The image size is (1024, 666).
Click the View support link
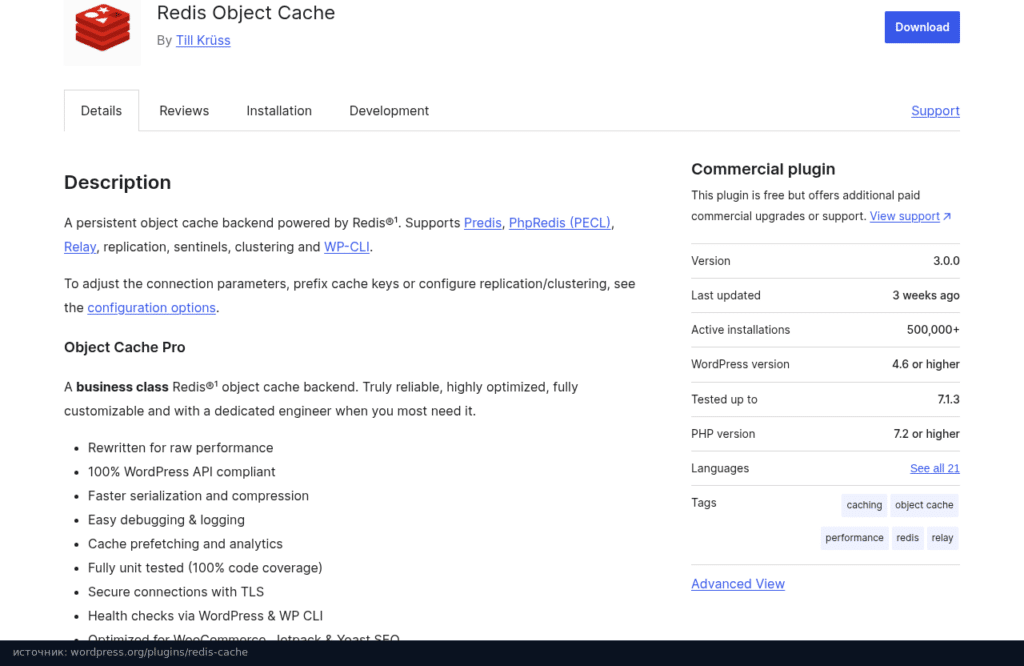pyautogui.click(x=904, y=216)
